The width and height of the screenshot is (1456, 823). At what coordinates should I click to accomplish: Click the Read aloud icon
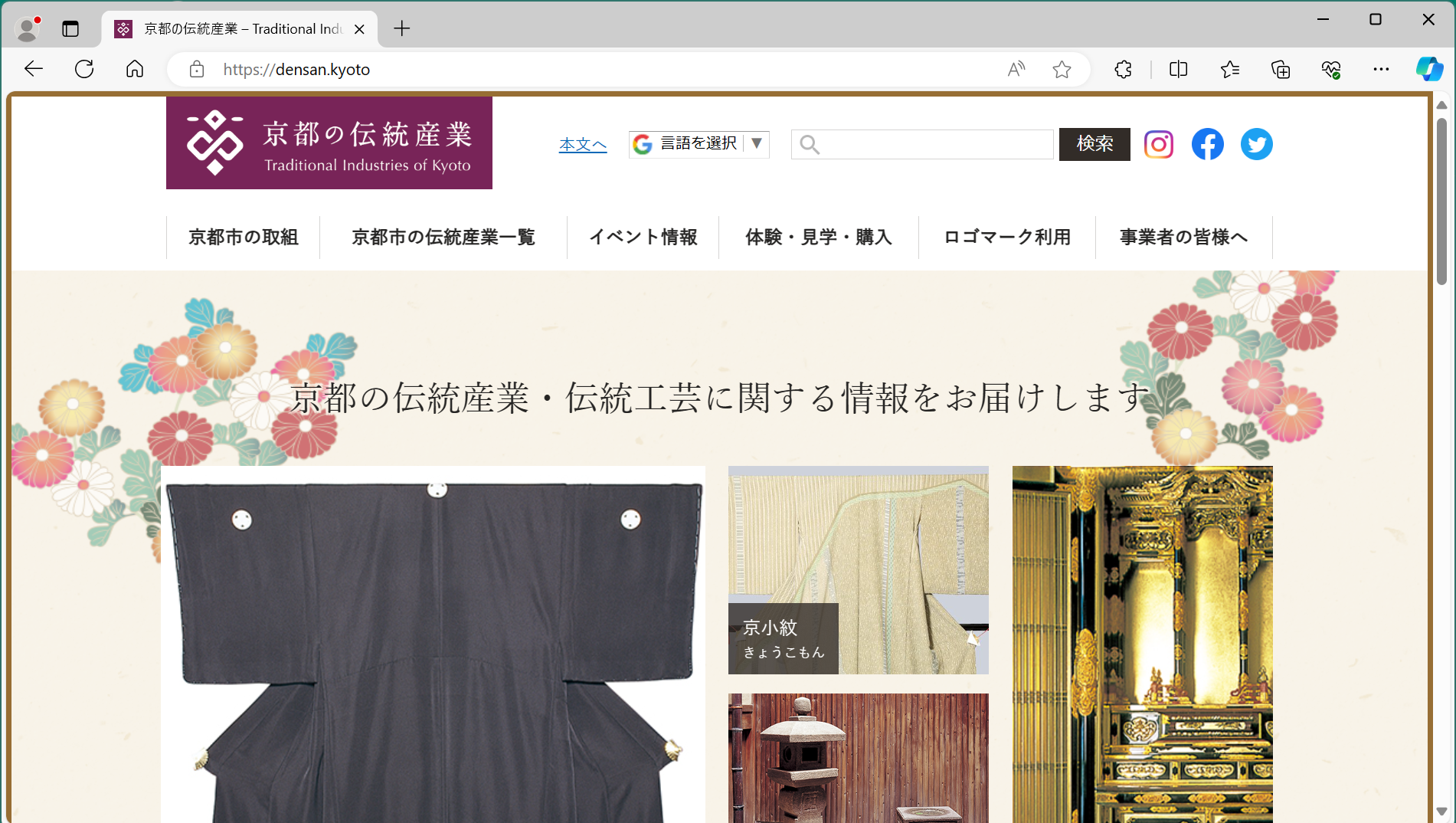[x=1016, y=70]
